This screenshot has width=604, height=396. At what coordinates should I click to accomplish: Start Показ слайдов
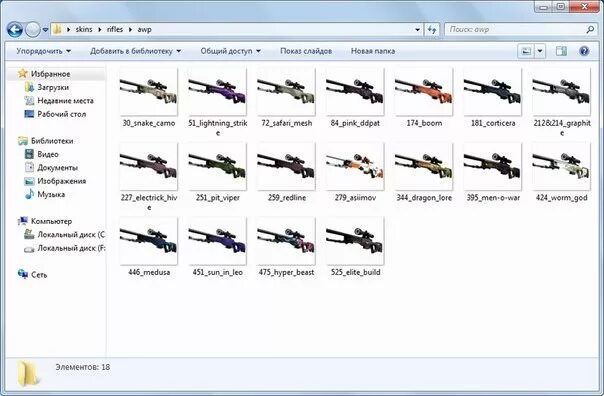click(x=306, y=51)
